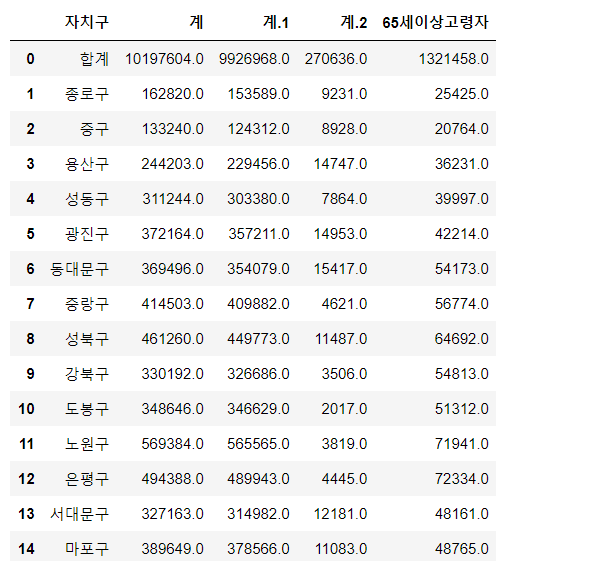Click value 64692.0 for 성북구
Screen dimensions: 605x561
point(462,339)
